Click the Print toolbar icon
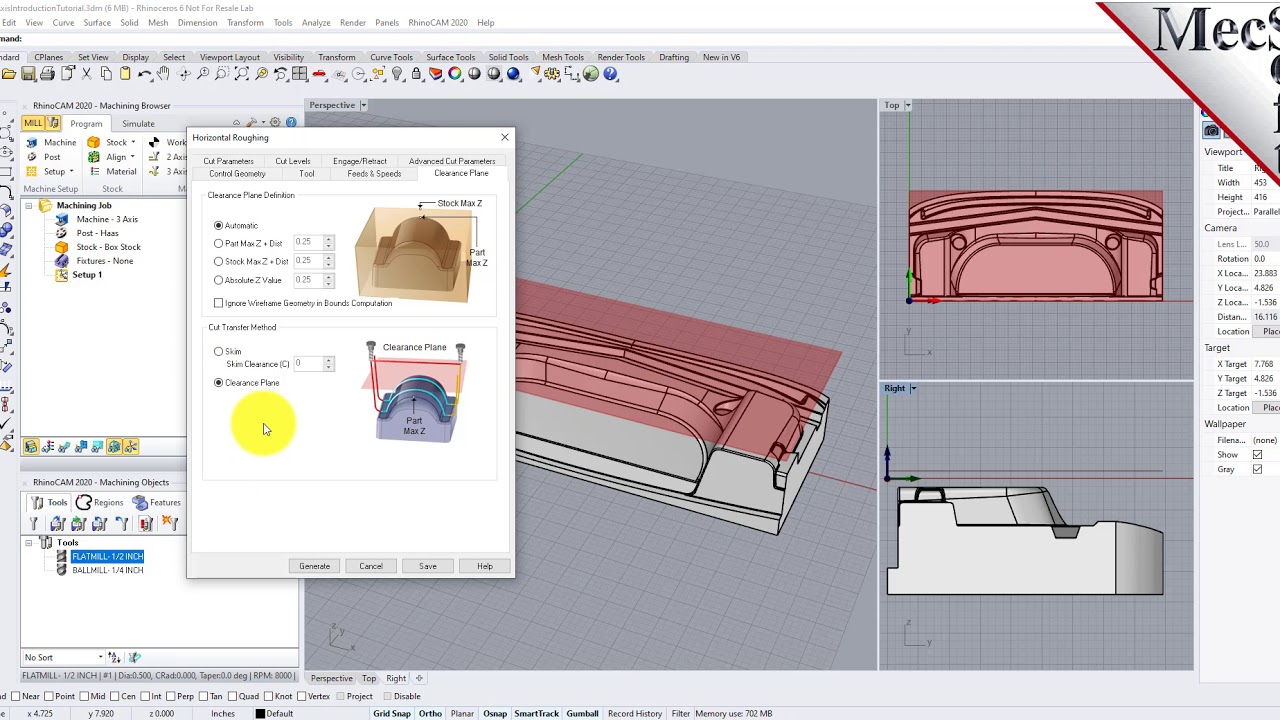This screenshot has height=720, width=1280. (x=47, y=74)
